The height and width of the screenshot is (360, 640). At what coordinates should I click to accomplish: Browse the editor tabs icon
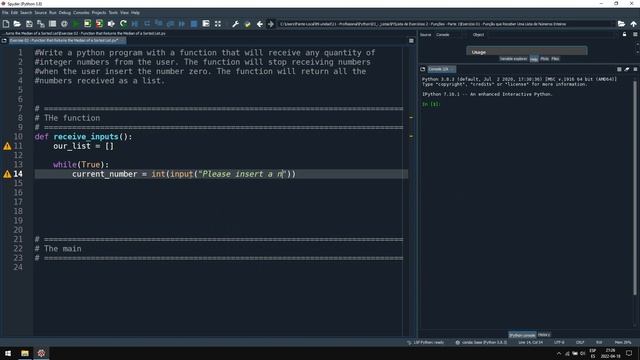(x=4, y=41)
